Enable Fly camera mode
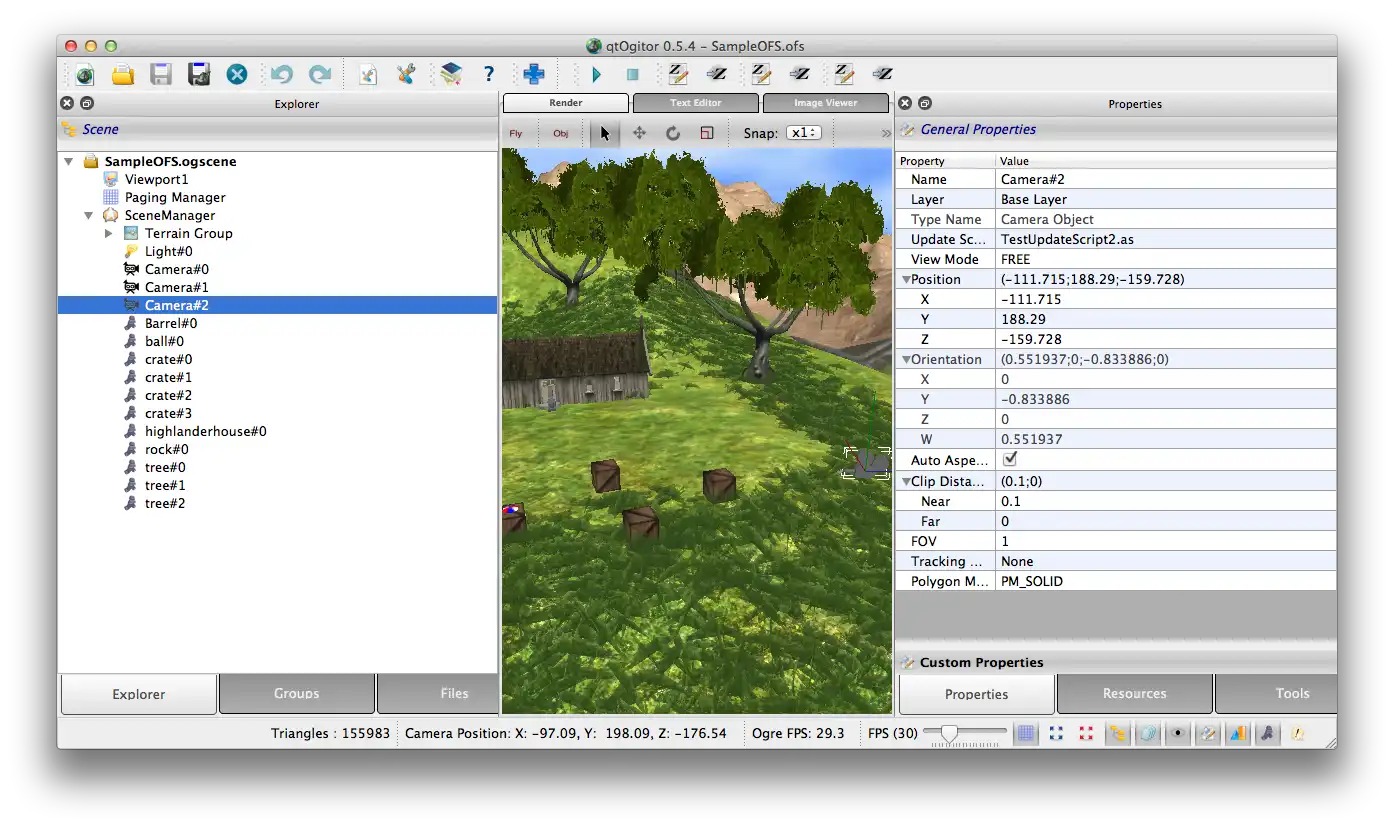Screen dimensions: 1394x828 pyautogui.click(x=516, y=133)
